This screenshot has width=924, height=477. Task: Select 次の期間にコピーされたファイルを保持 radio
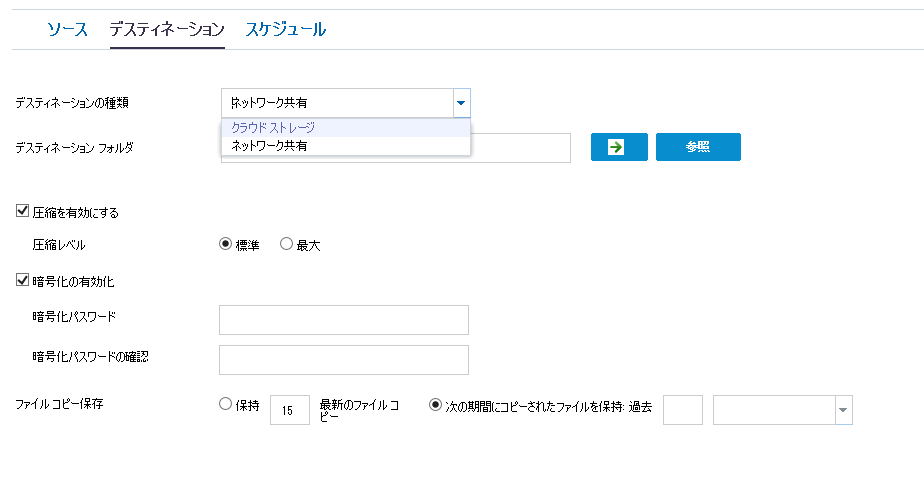pyautogui.click(x=435, y=404)
